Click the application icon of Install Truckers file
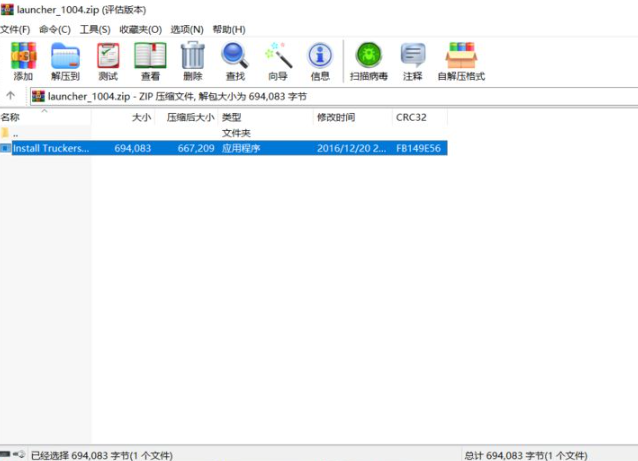This screenshot has height=461, width=638. [5, 148]
